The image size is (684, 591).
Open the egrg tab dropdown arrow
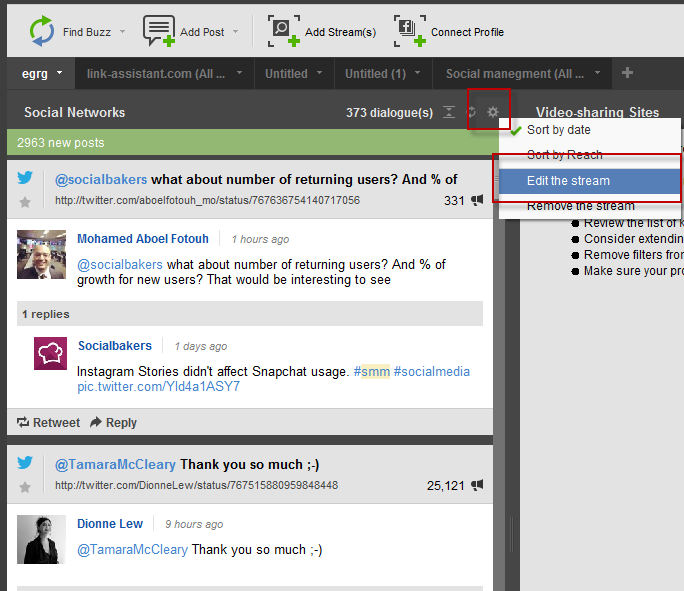click(59, 72)
